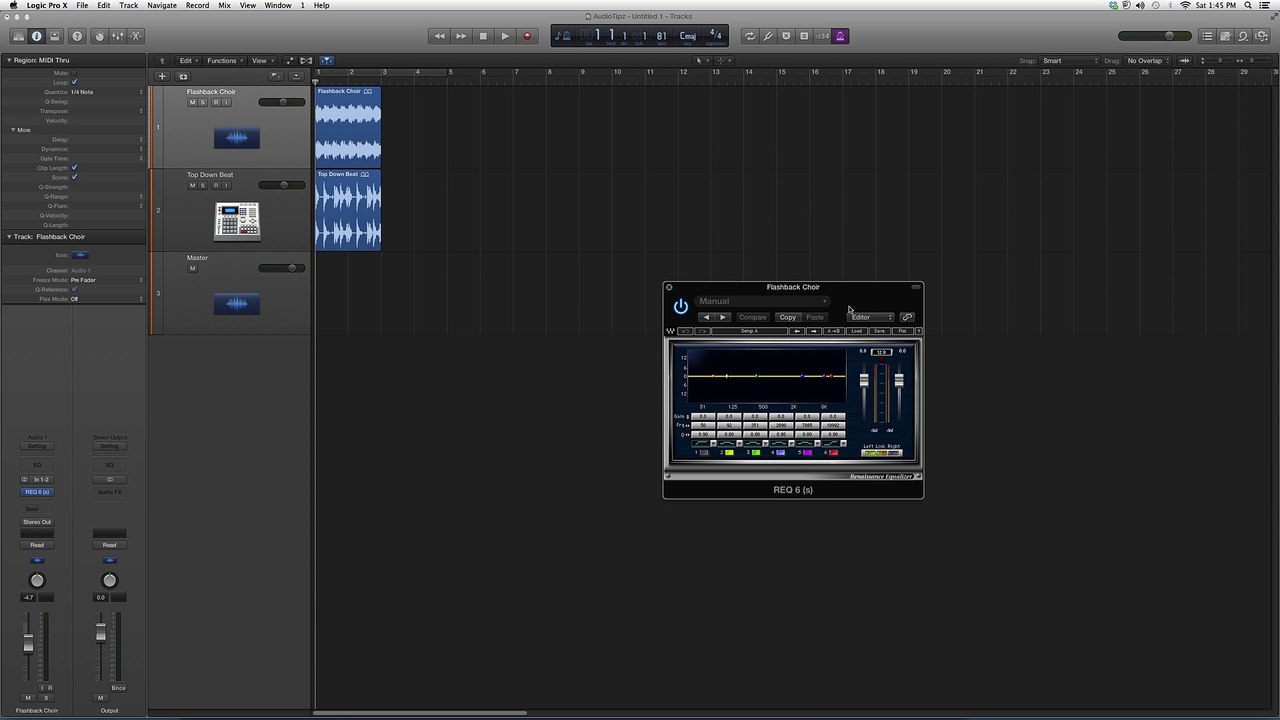Open the Mixer button in control bar
This screenshot has width=1280, height=720.
click(117, 36)
